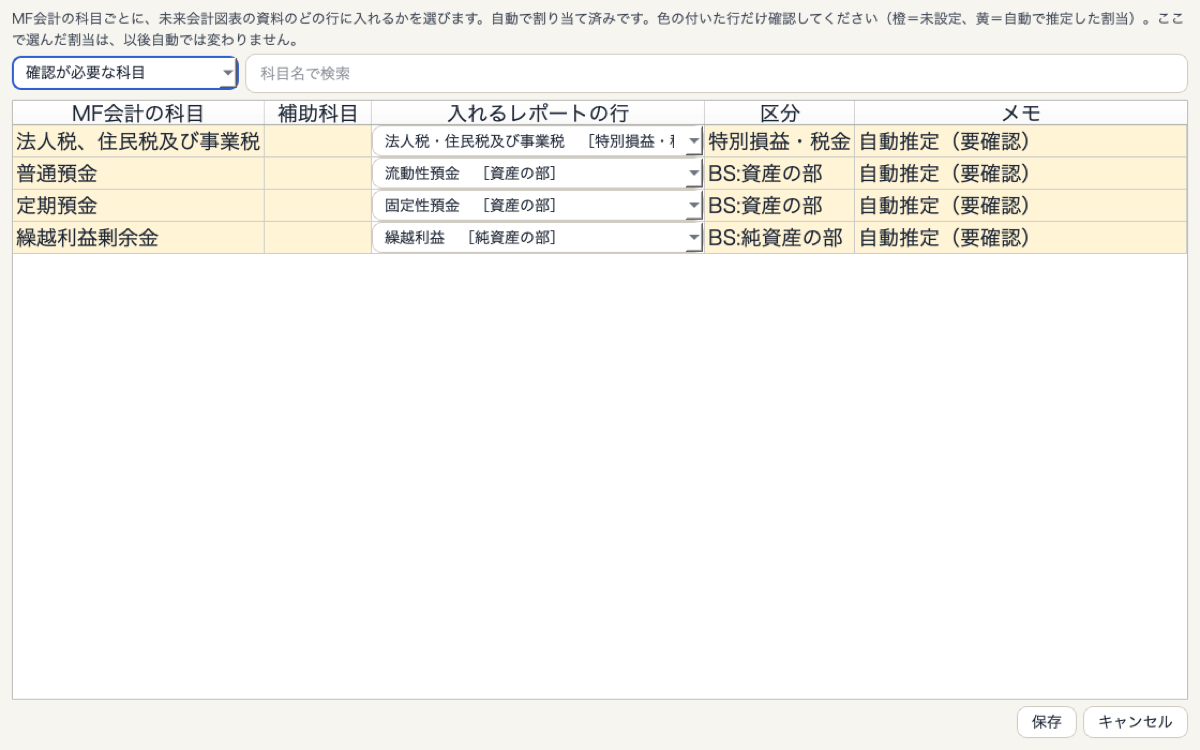
Task: Click 区分 cell in the 定期預金 row
Action: [780, 205]
